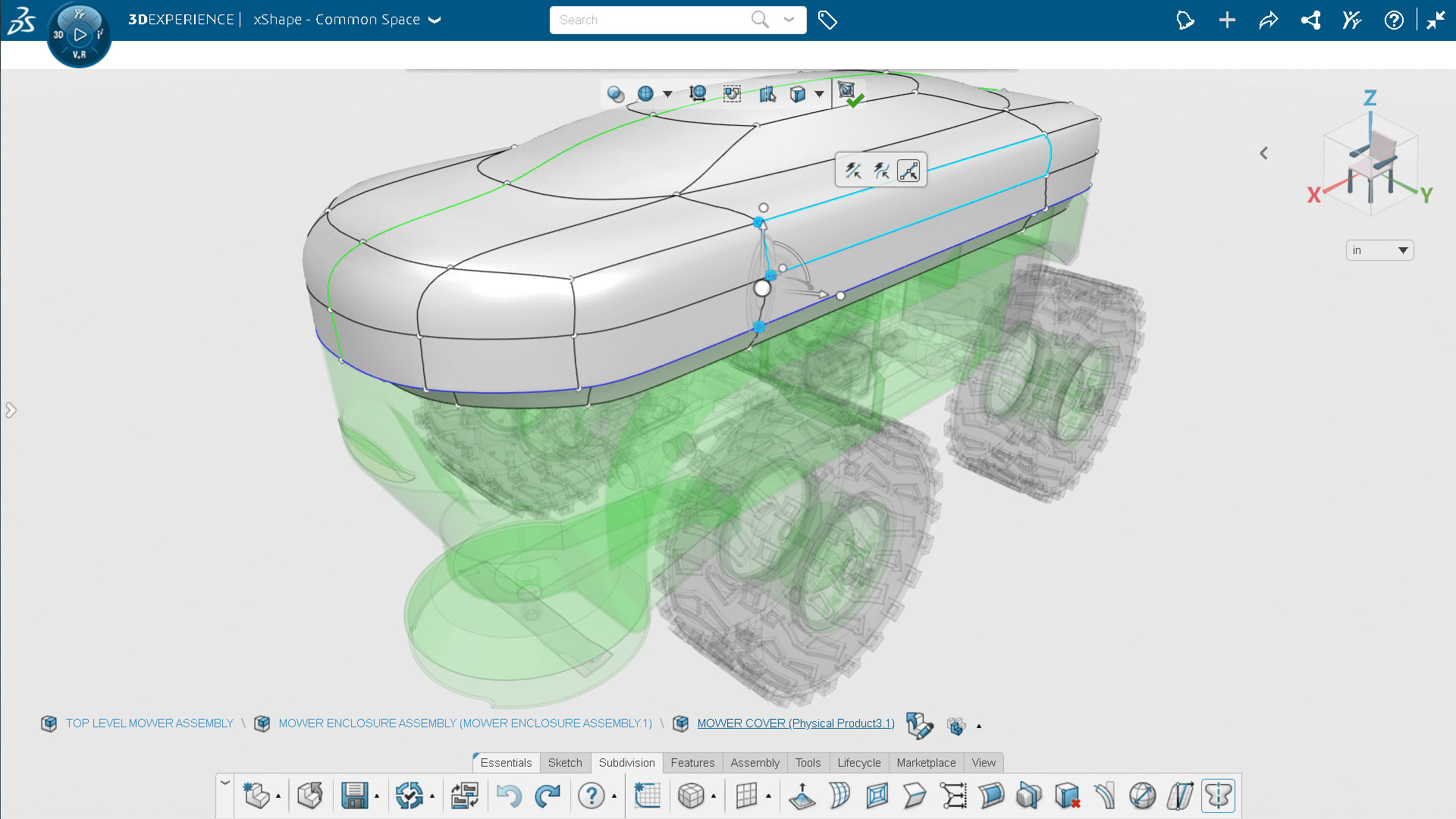The width and height of the screenshot is (1456, 819).
Task: Go to the TOP LEVEL MOWER ASSEMBLY breadcrumb
Action: [x=149, y=723]
